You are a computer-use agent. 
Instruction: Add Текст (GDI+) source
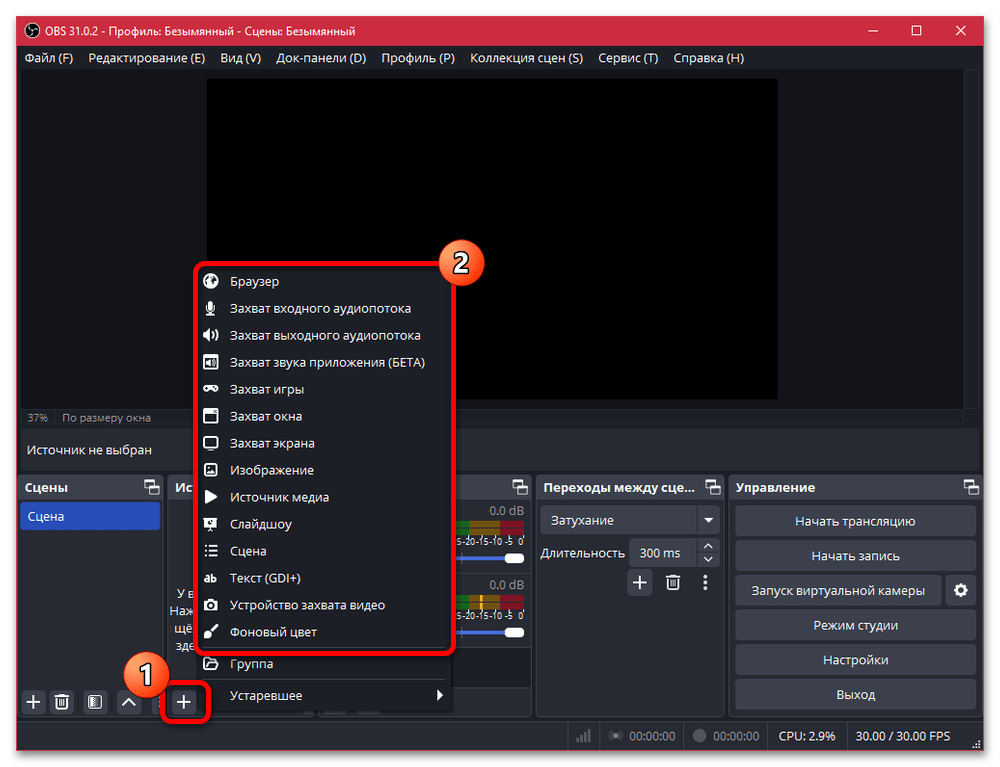323,578
